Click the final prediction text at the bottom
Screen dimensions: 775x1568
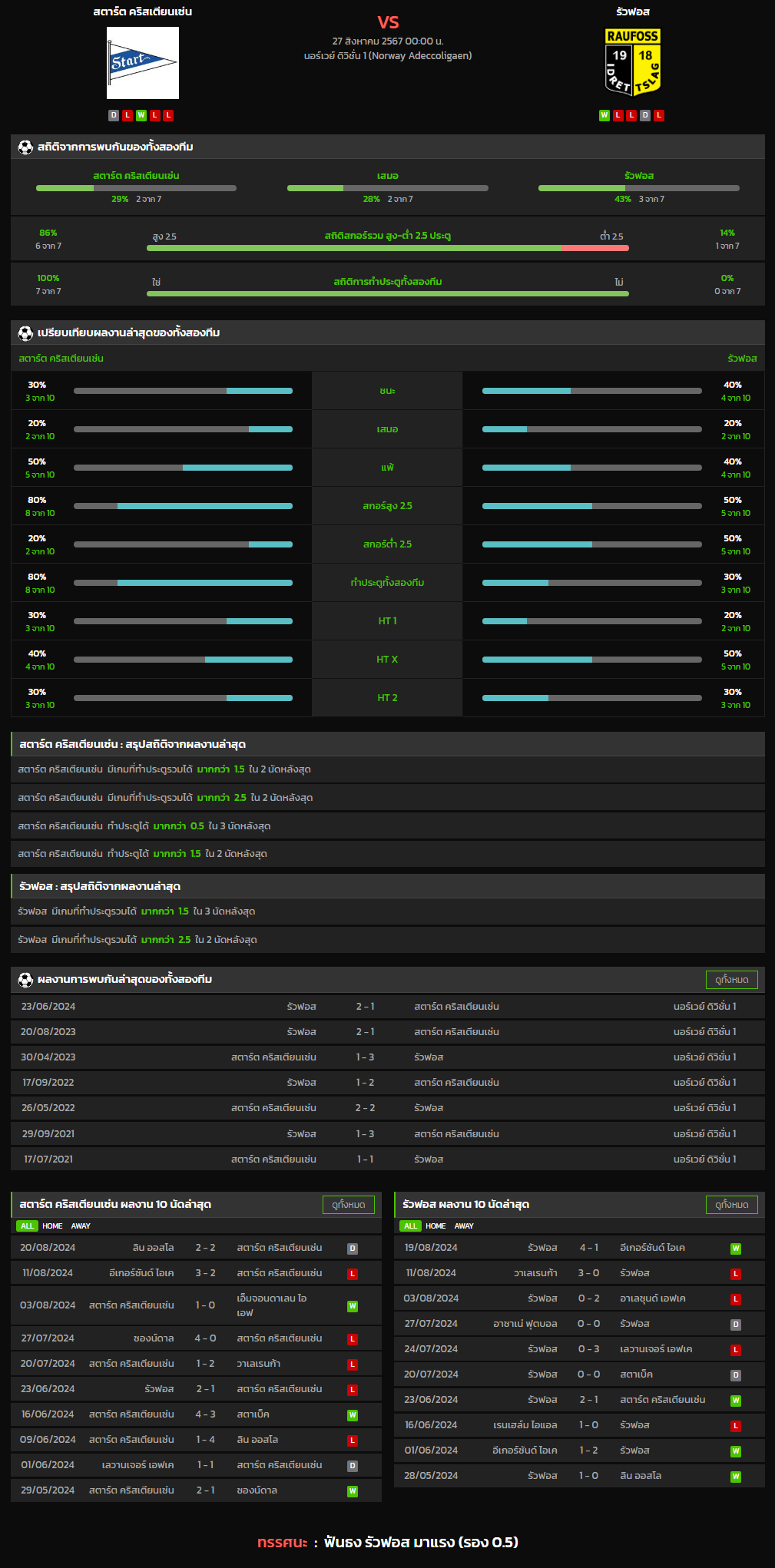pos(388,1542)
